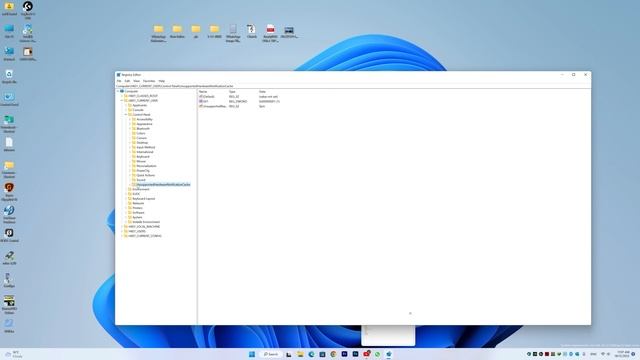Open WhatsApp from the taskbar
The width and height of the screenshot is (640, 360).
coord(378,354)
